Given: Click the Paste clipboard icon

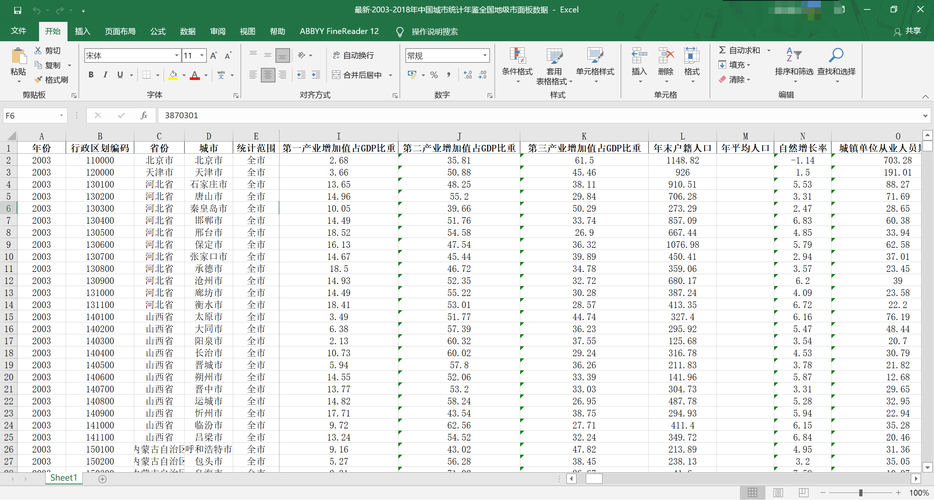Looking at the screenshot, I should click(18, 57).
